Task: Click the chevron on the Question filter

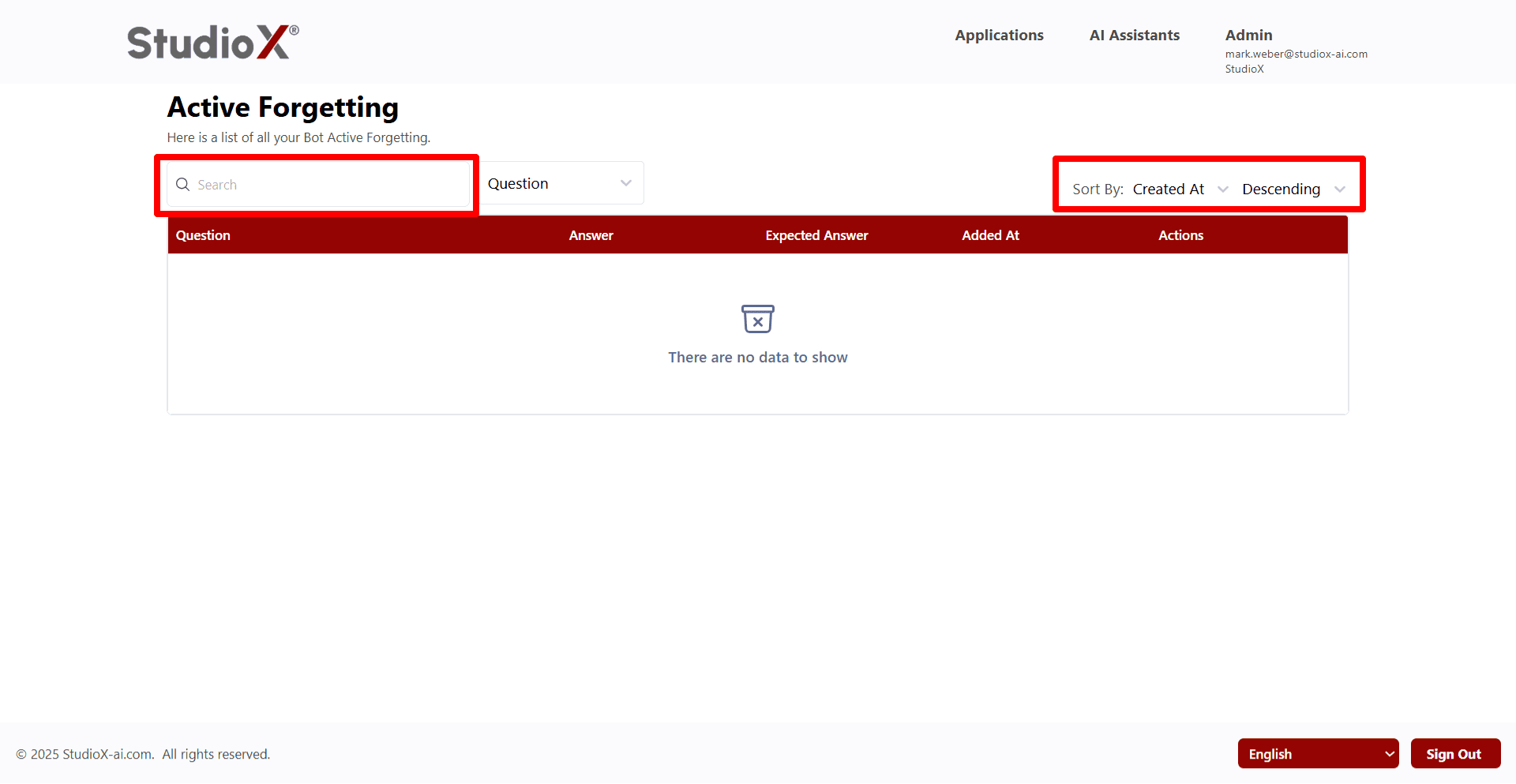Action: click(626, 182)
